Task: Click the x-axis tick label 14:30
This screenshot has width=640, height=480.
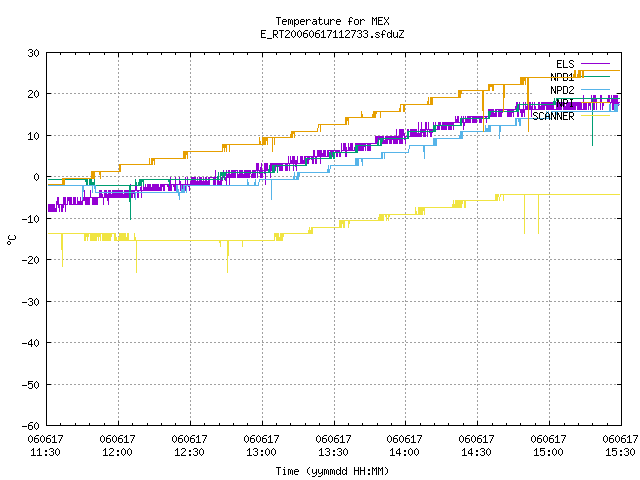Action: pos(476,452)
